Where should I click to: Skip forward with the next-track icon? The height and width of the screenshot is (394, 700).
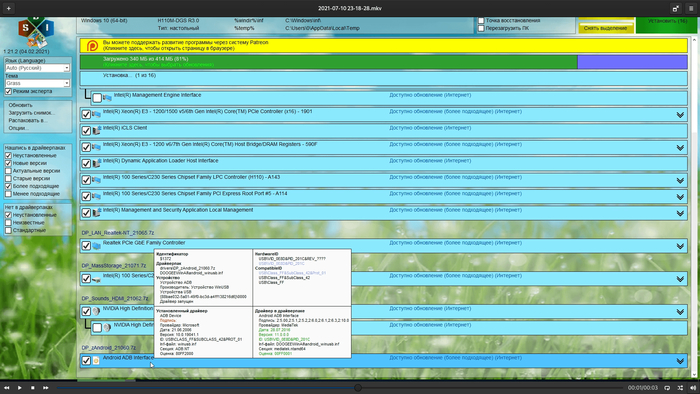pyautogui.click(x=46, y=388)
